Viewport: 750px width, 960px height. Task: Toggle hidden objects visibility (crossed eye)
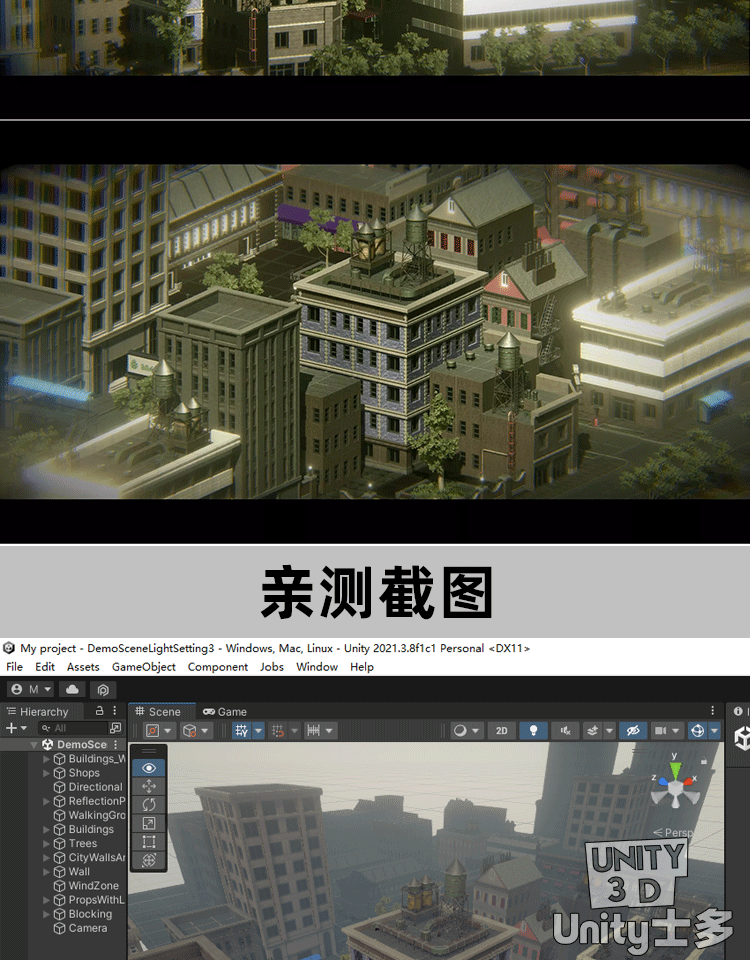coord(633,730)
